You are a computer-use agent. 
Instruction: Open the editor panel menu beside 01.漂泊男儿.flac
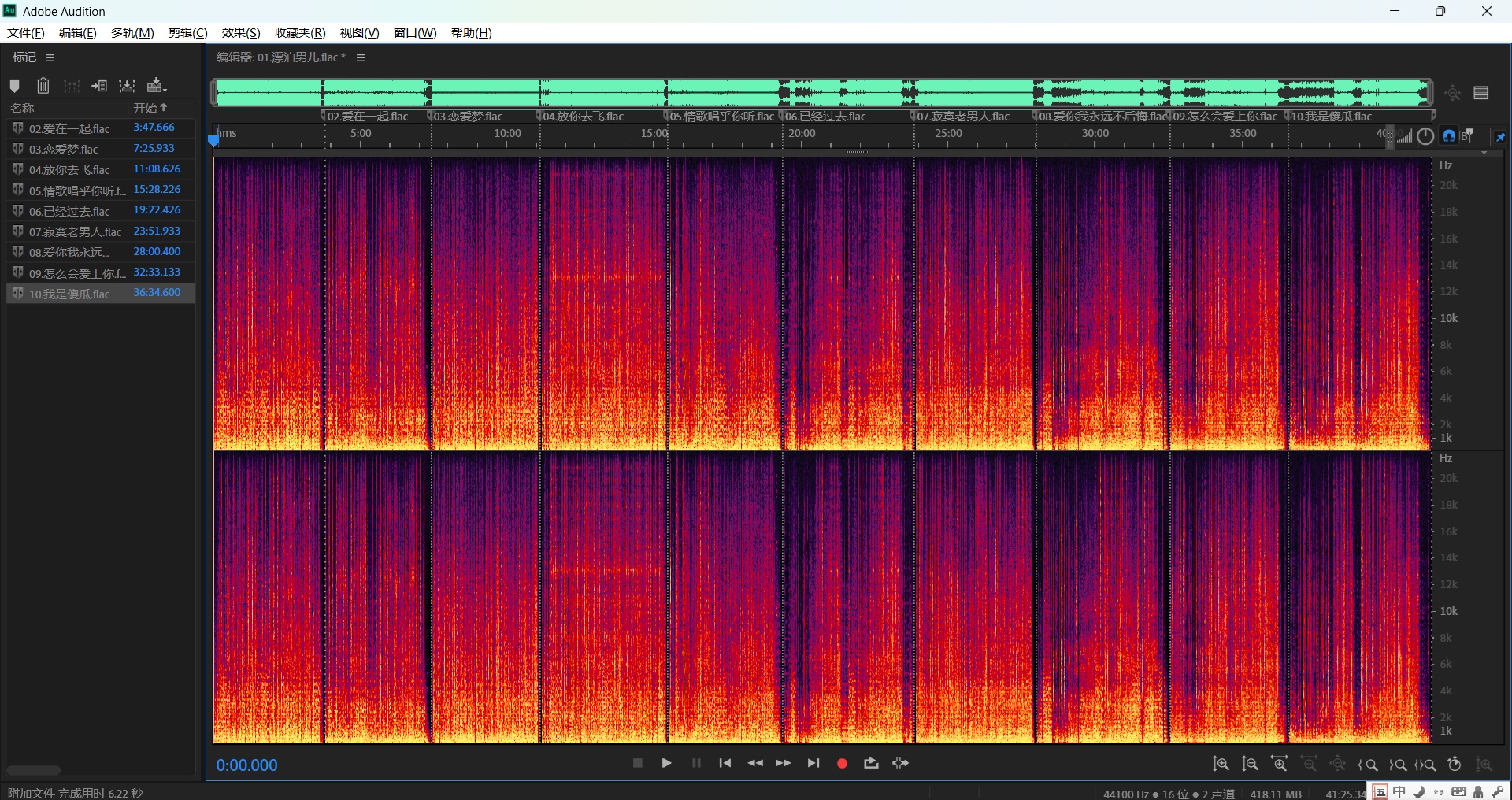(x=361, y=57)
